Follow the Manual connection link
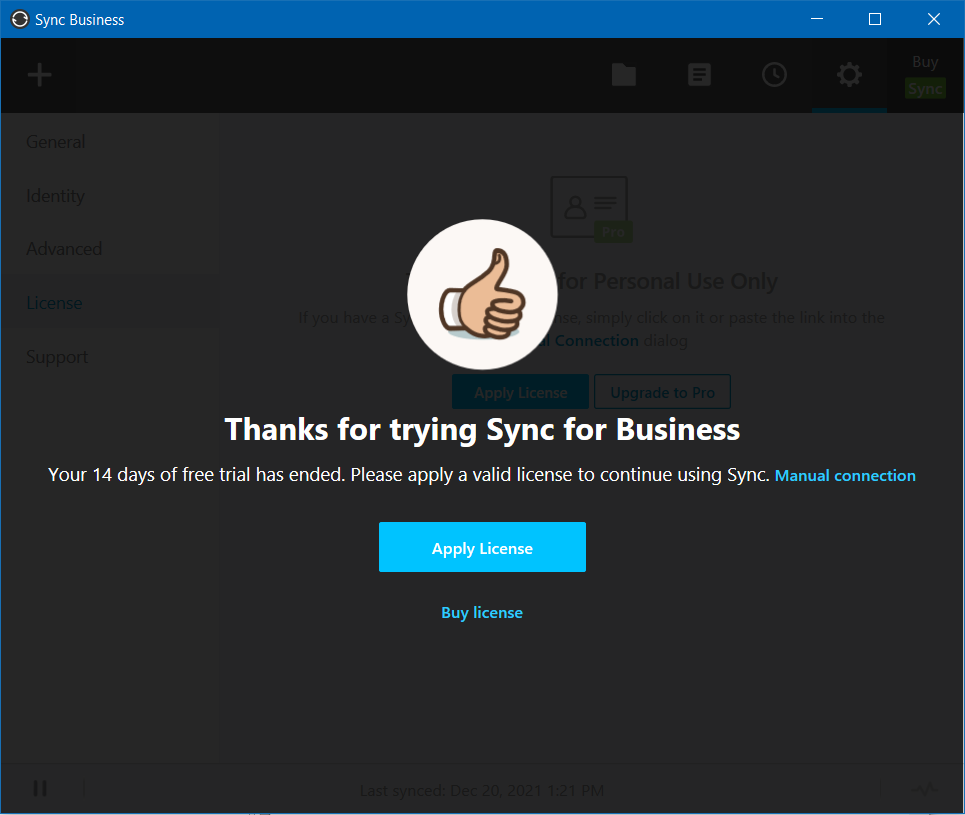 click(845, 475)
